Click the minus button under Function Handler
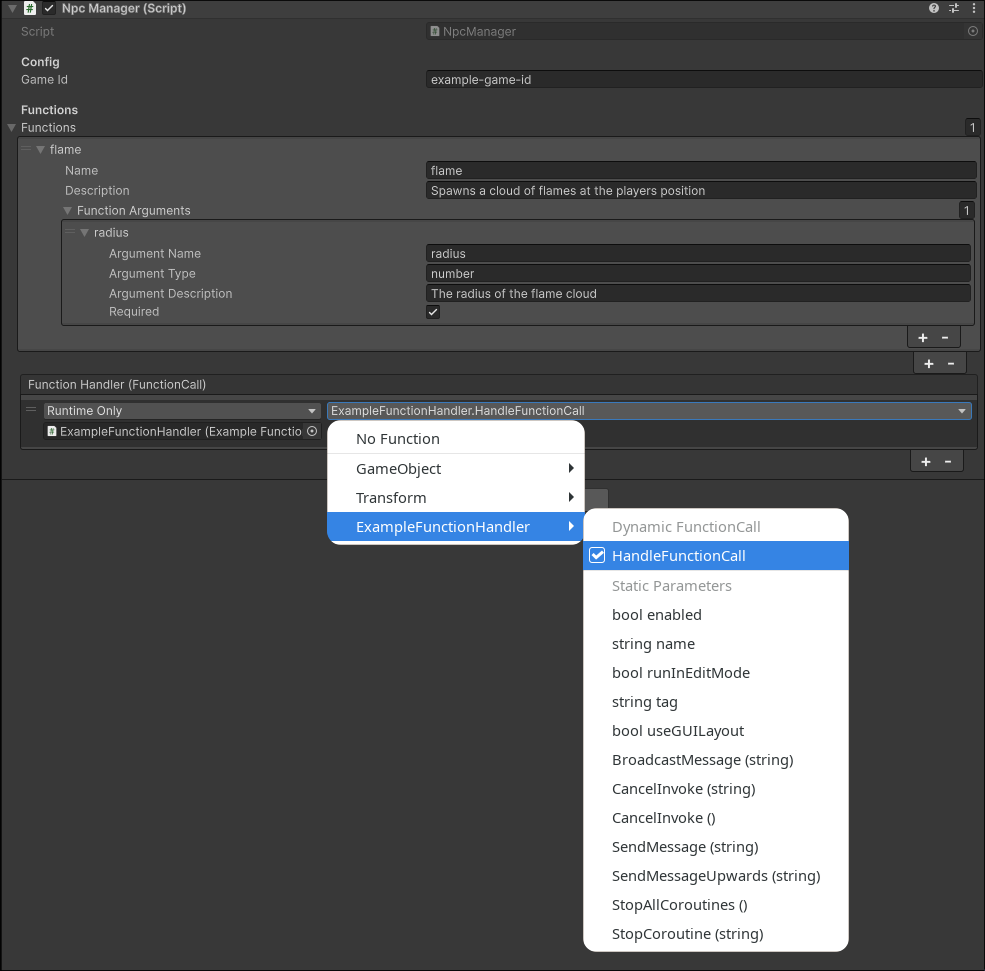This screenshot has width=985, height=971. (950, 461)
